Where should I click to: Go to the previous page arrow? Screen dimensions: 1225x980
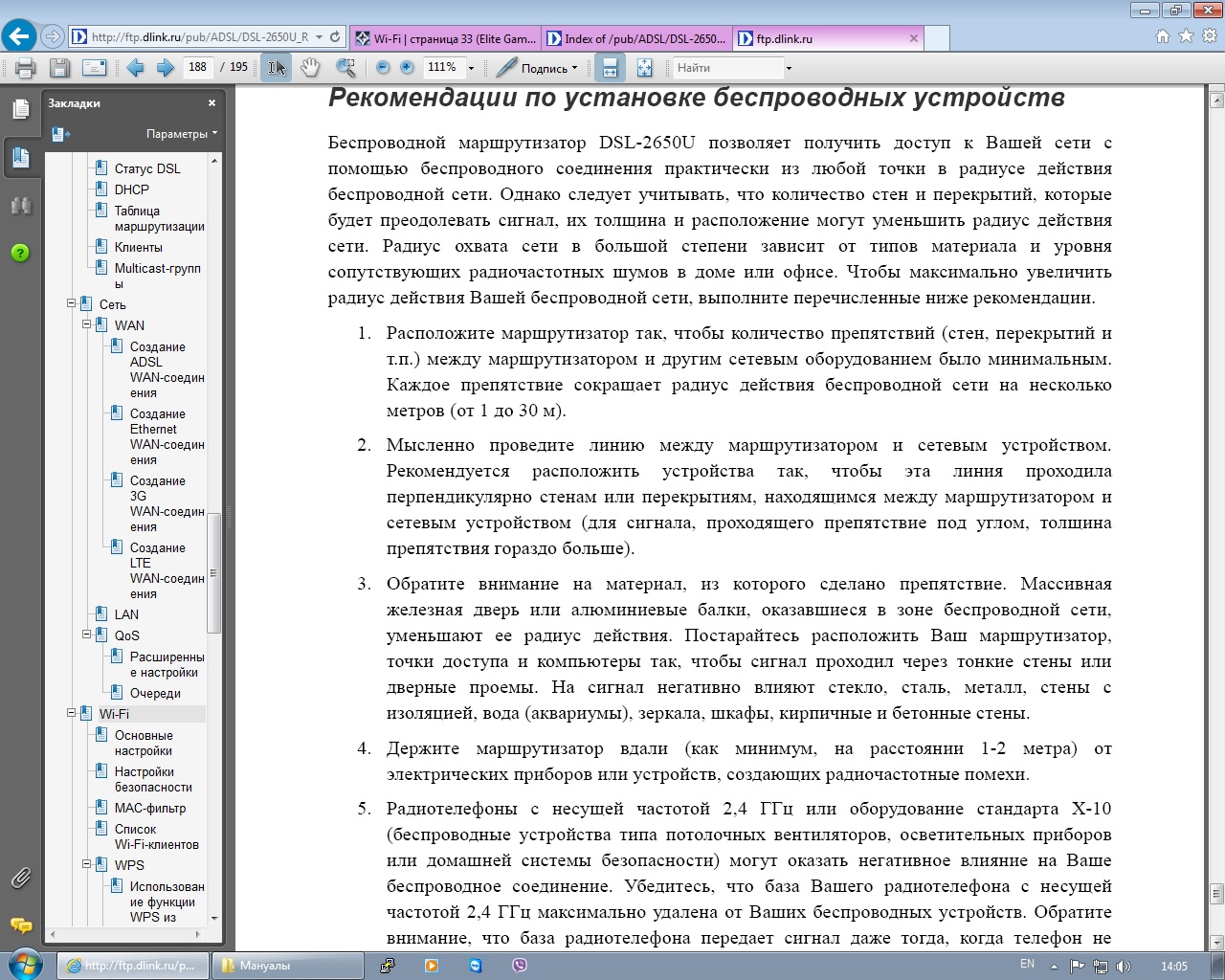(135, 68)
